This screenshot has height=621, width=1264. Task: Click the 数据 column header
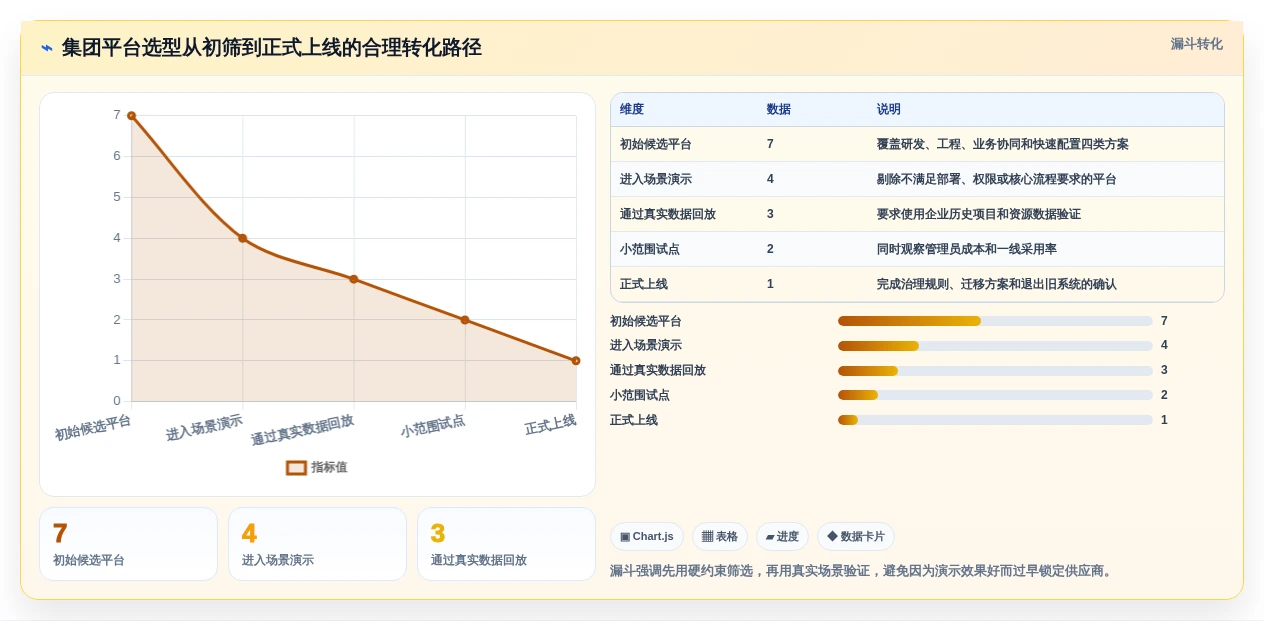coord(779,109)
